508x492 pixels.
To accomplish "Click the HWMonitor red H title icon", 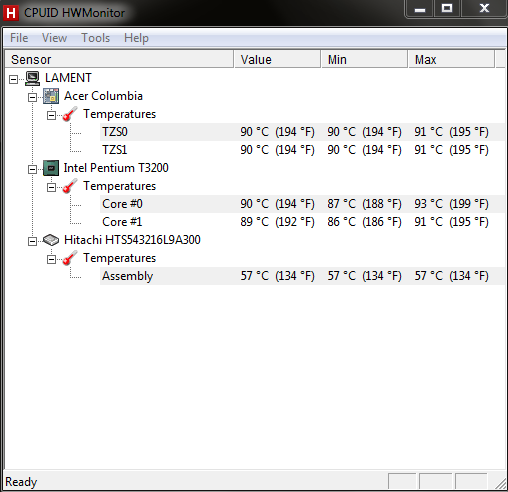I will (x=11, y=13).
